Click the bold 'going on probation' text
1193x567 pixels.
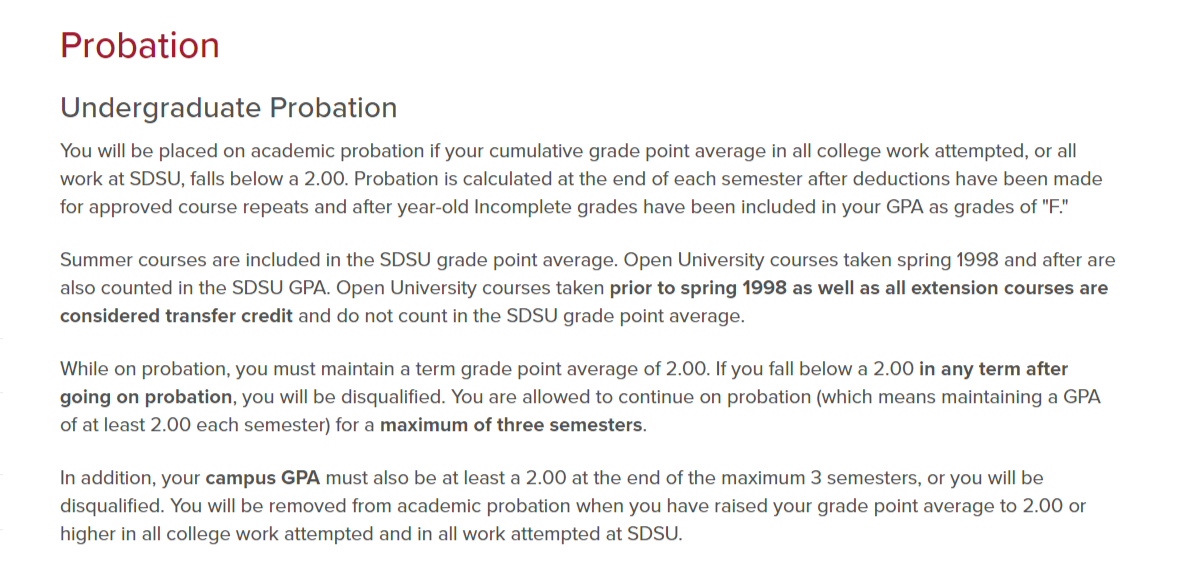pyautogui.click(x=146, y=397)
